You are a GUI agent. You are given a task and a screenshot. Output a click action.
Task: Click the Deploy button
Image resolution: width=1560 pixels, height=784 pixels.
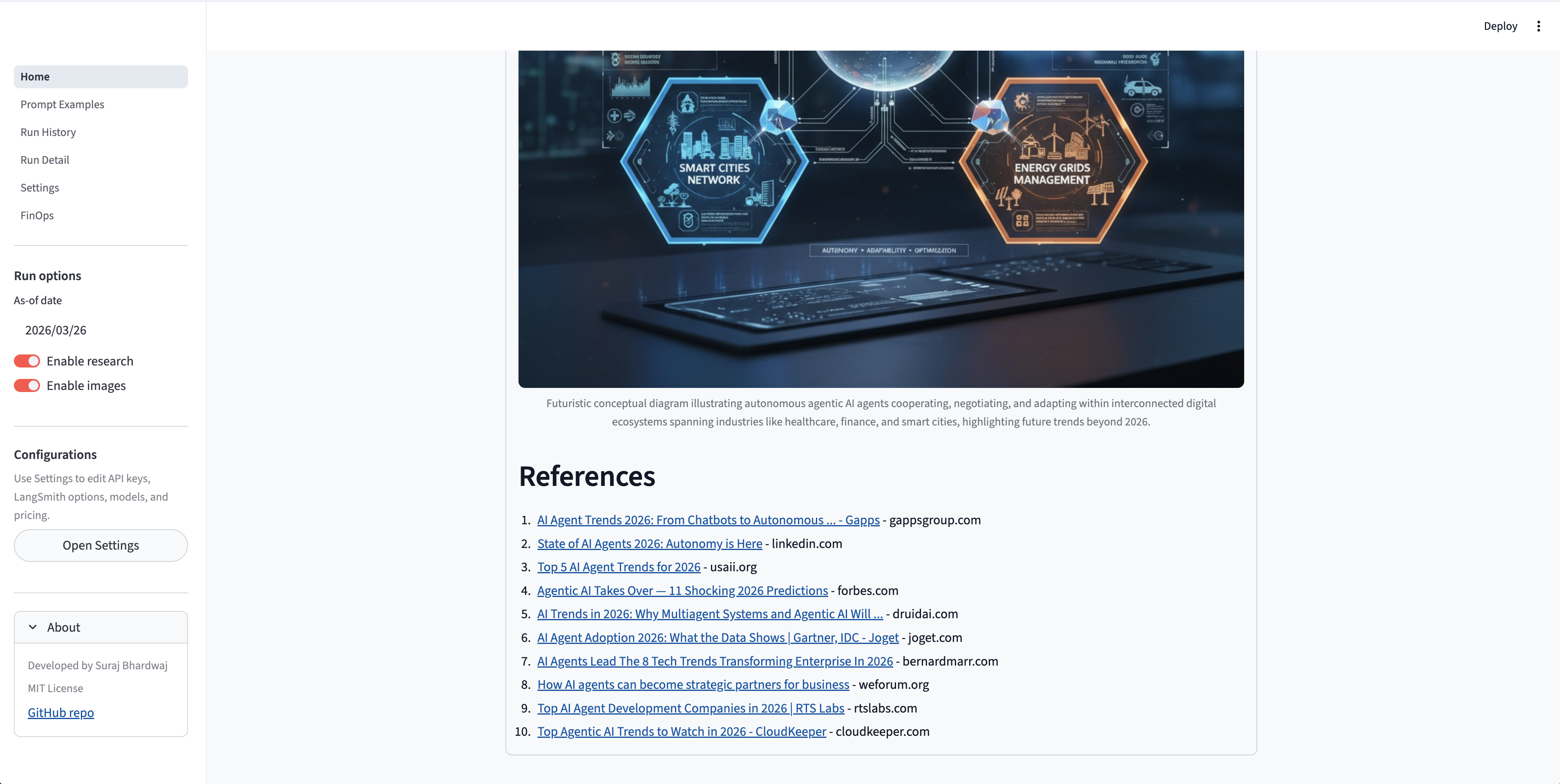coord(1500,26)
